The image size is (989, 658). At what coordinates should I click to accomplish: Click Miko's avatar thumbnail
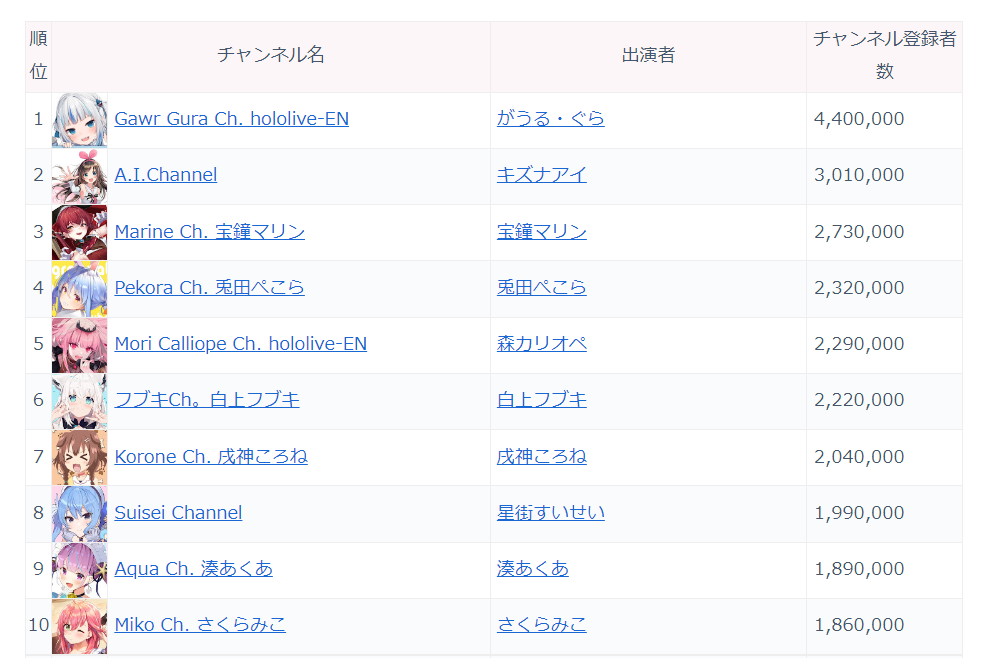79,625
